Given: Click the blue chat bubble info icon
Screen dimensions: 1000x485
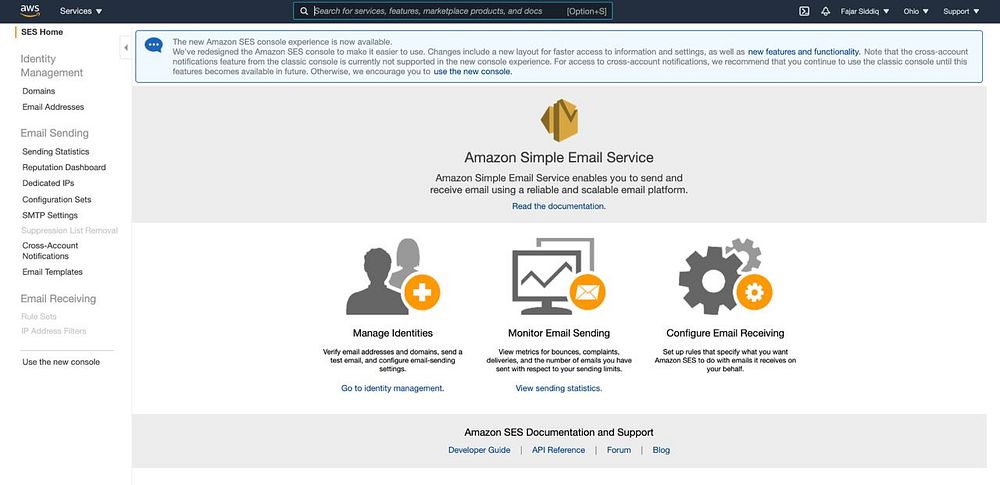Looking at the screenshot, I should point(154,45).
